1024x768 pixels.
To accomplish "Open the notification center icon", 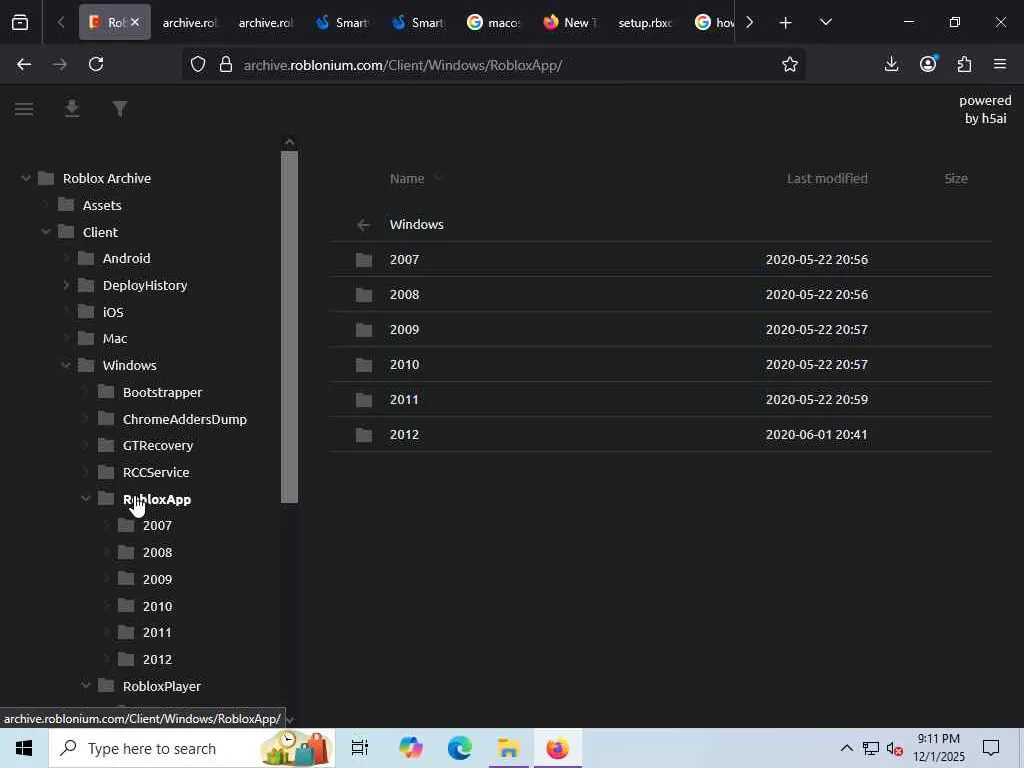I will (991, 748).
